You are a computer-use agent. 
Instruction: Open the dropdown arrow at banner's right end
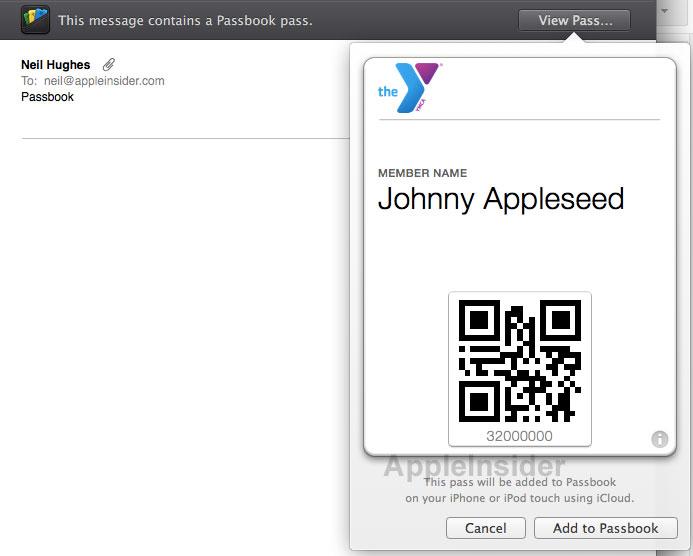click(664, 11)
